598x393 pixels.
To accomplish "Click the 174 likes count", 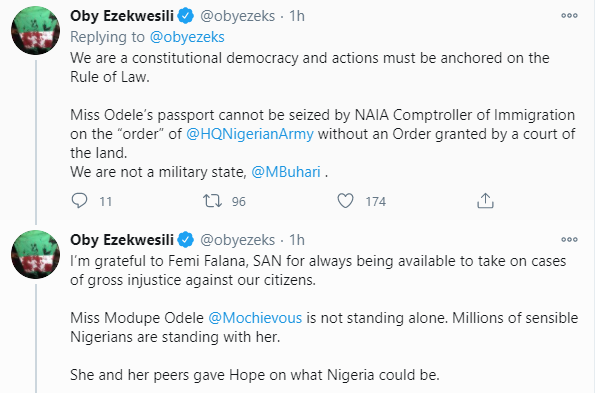I will (x=376, y=201).
